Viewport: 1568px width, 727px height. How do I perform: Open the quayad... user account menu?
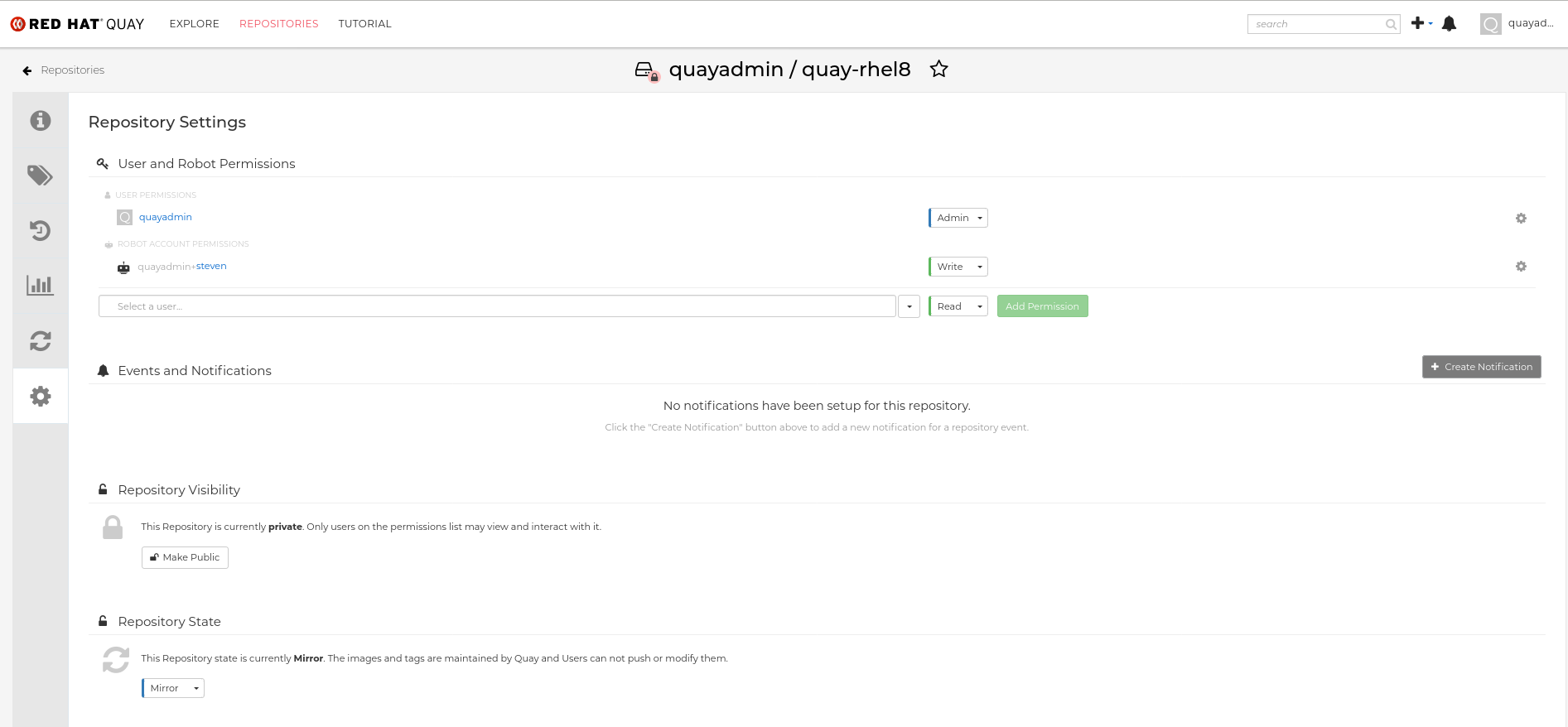click(x=1531, y=23)
